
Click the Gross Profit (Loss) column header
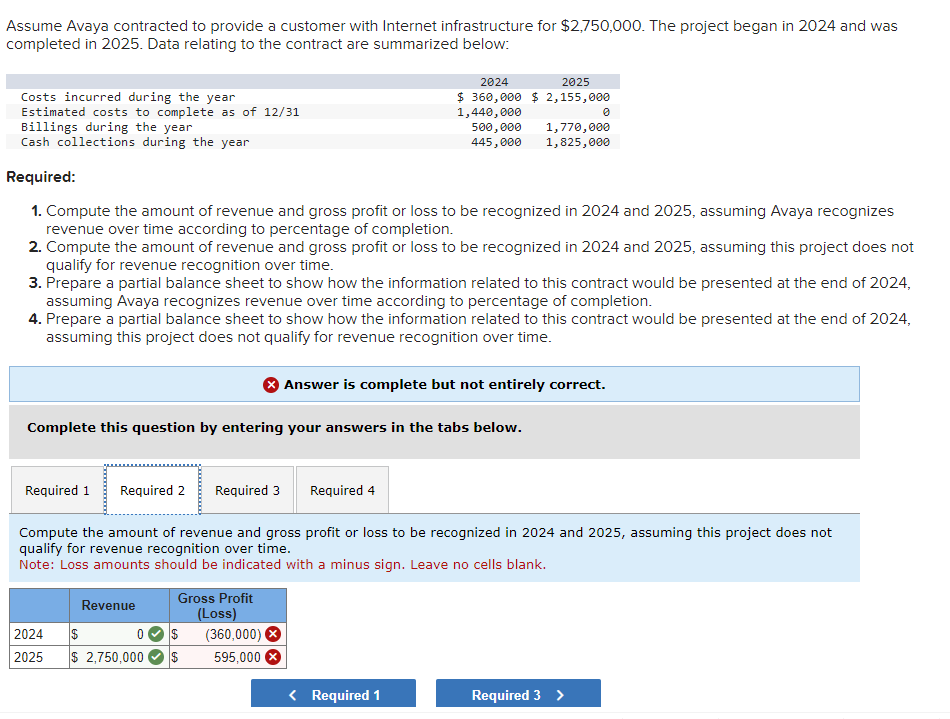tap(215, 605)
